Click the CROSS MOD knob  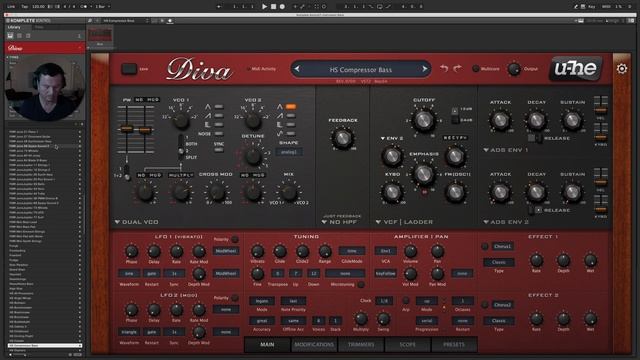coord(216,193)
